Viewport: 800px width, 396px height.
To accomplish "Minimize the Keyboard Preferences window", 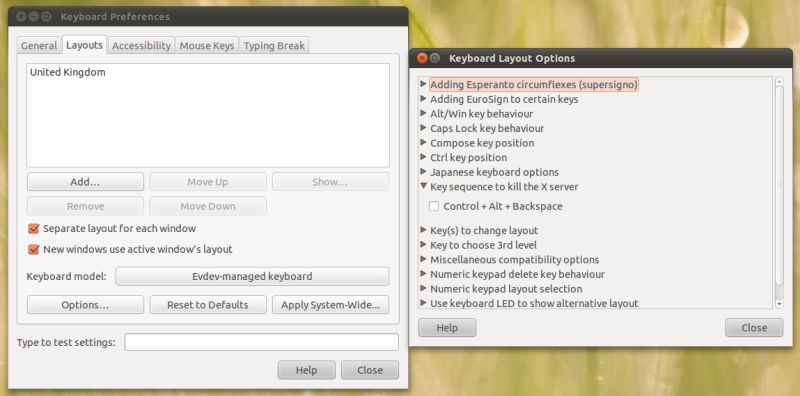I will 34,17.
